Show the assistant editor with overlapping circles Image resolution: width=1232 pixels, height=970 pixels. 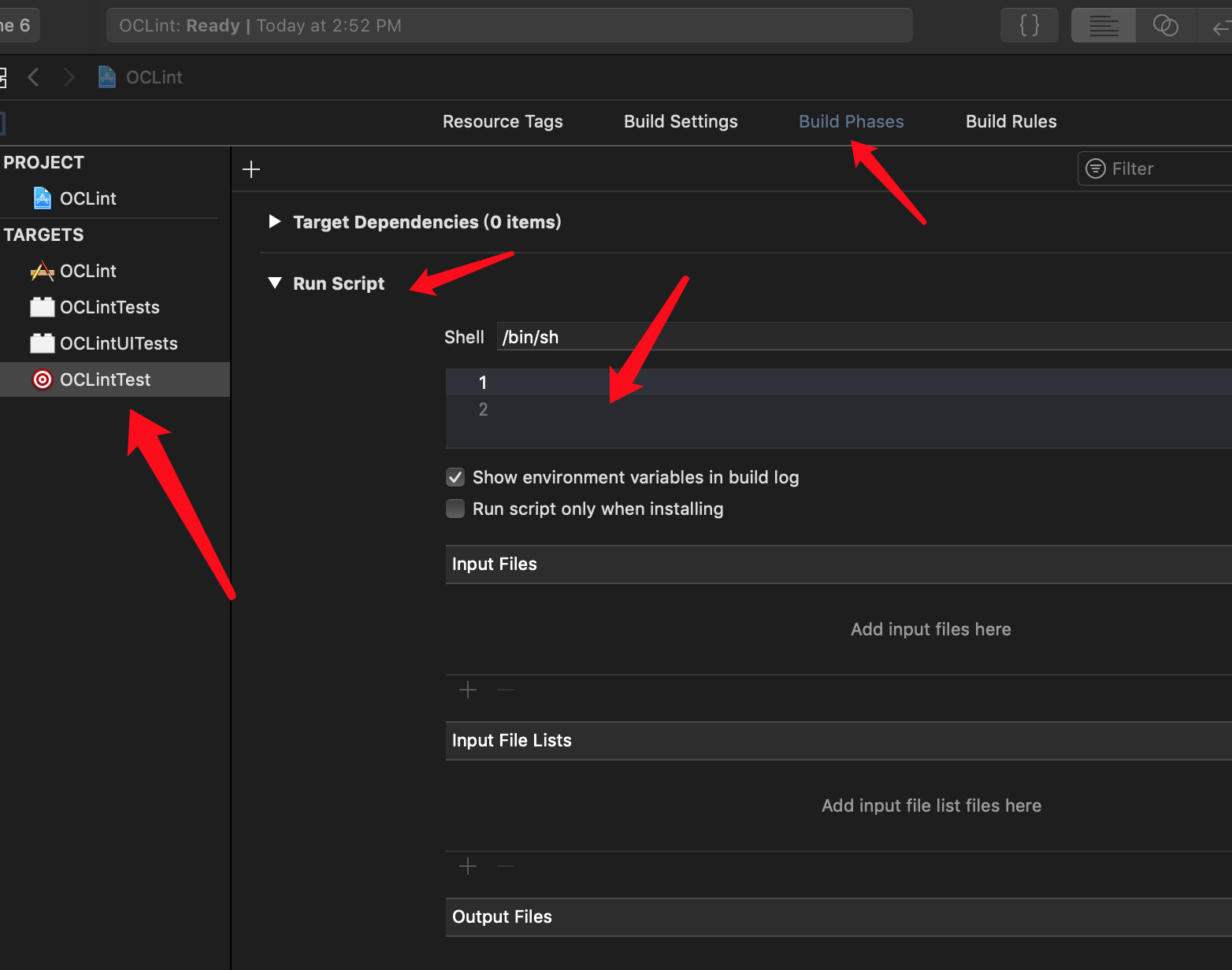[1165, 25]
